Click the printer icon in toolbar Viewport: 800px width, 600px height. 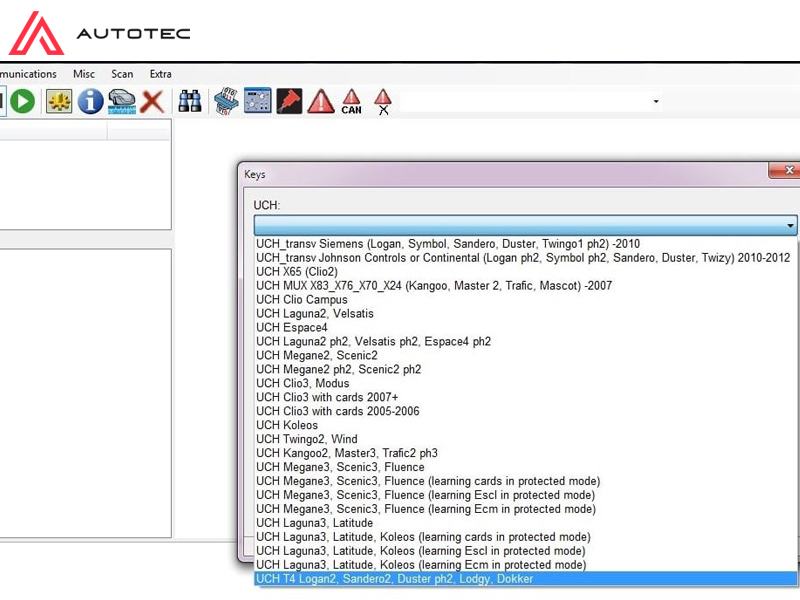coord(226,101)
